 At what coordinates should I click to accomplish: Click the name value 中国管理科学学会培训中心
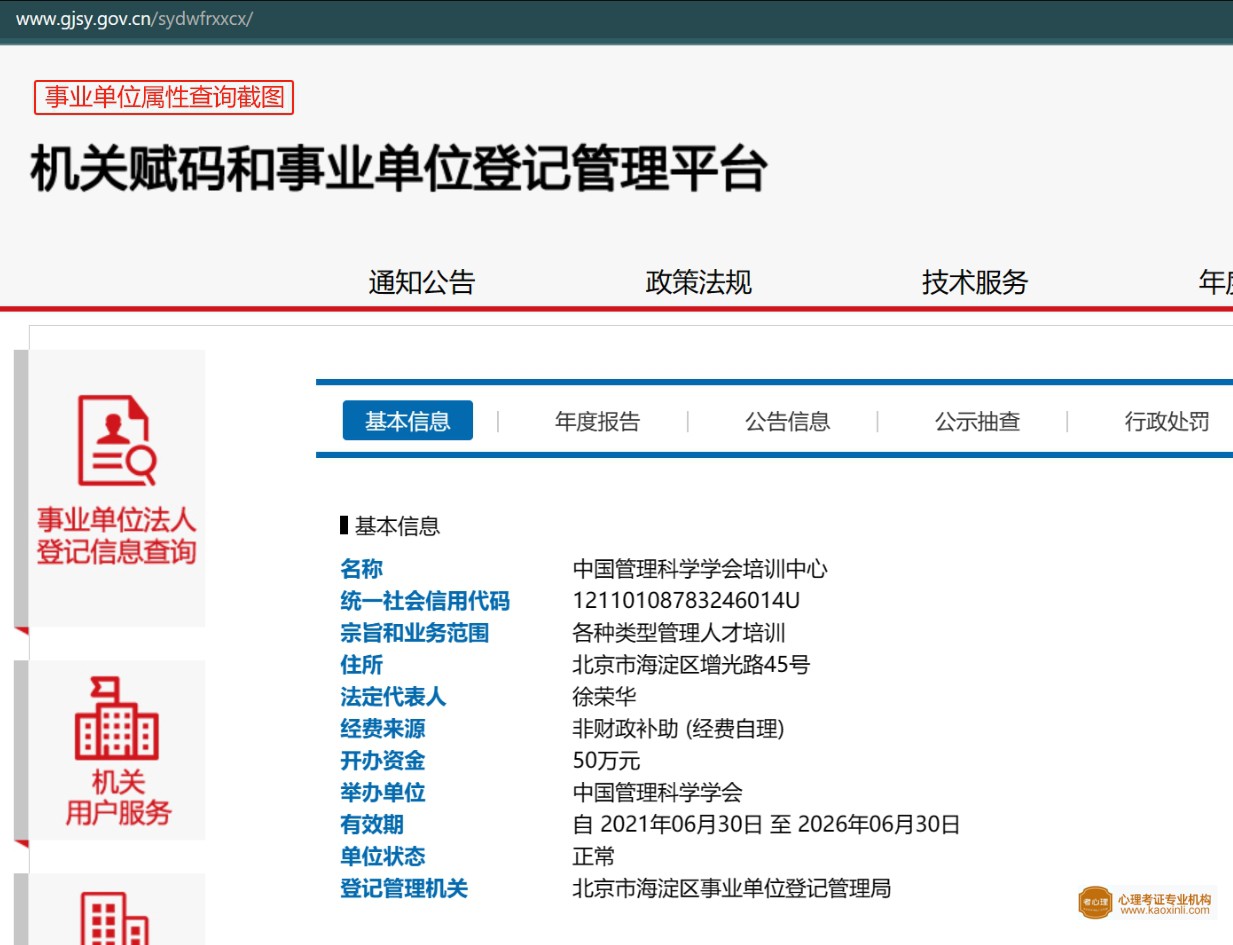click(700, 570)
